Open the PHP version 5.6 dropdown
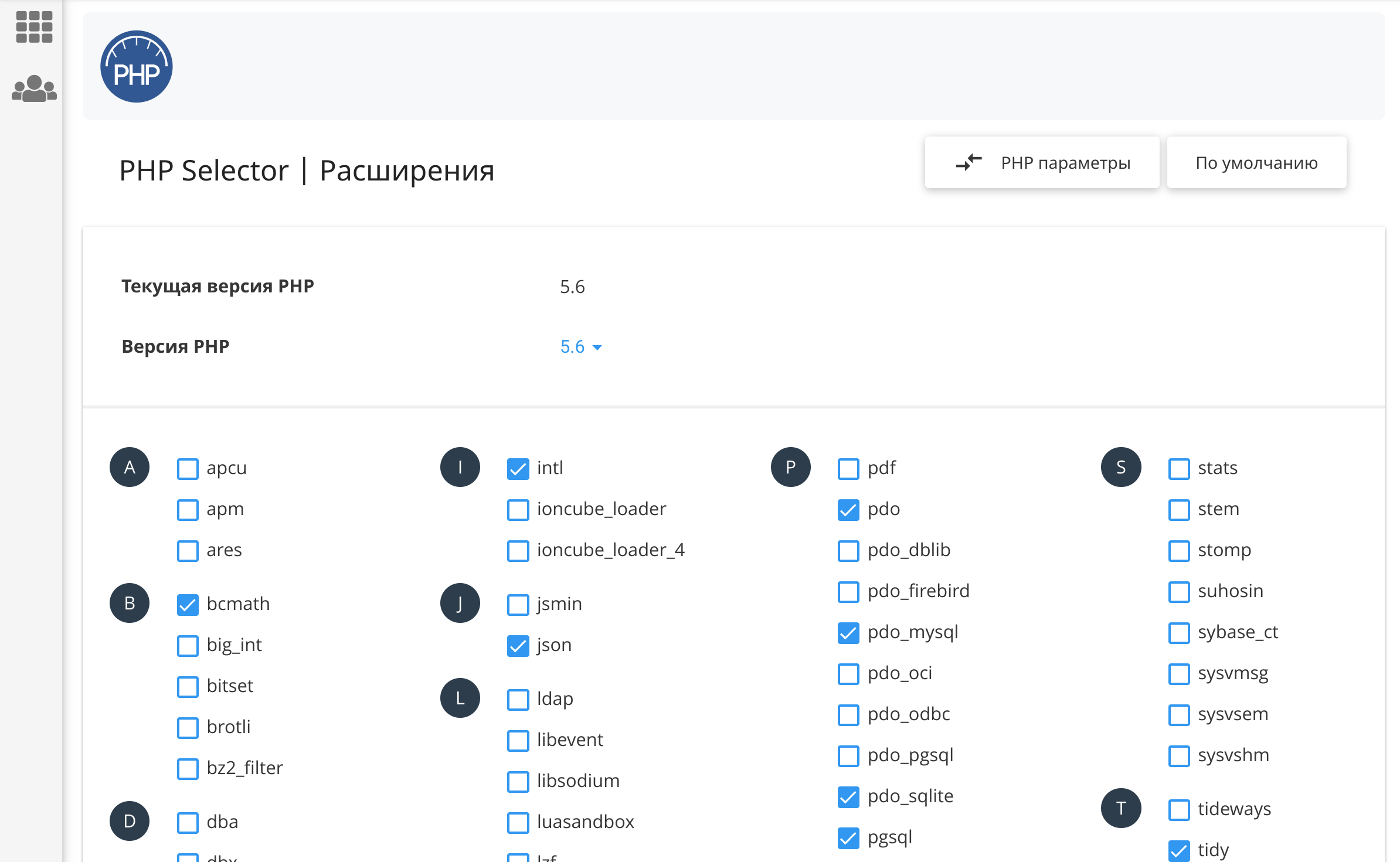1400x862 pixels. pos(572,346)
